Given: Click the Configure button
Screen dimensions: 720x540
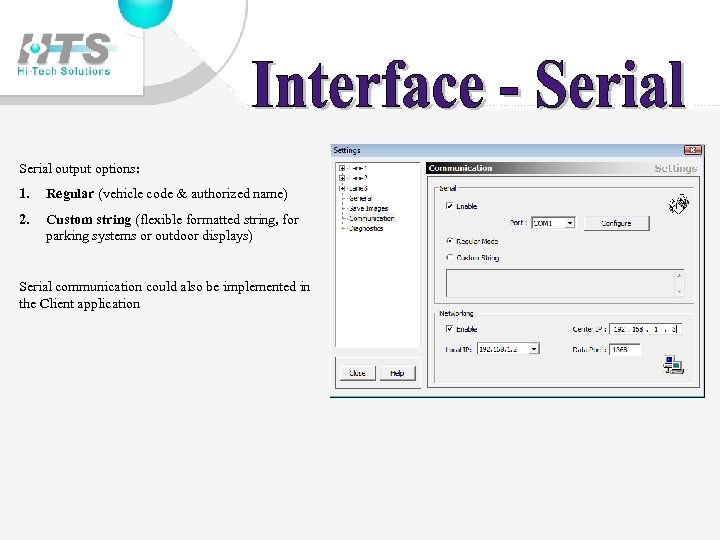Looking at the screenshot, I should pyautogui.click(x=616, y=223).
